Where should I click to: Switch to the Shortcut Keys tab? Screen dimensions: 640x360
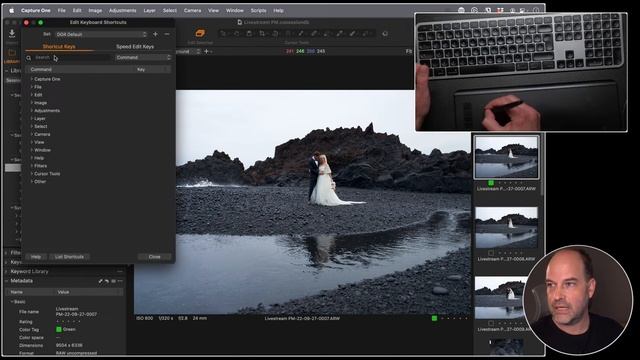[59, 47]
